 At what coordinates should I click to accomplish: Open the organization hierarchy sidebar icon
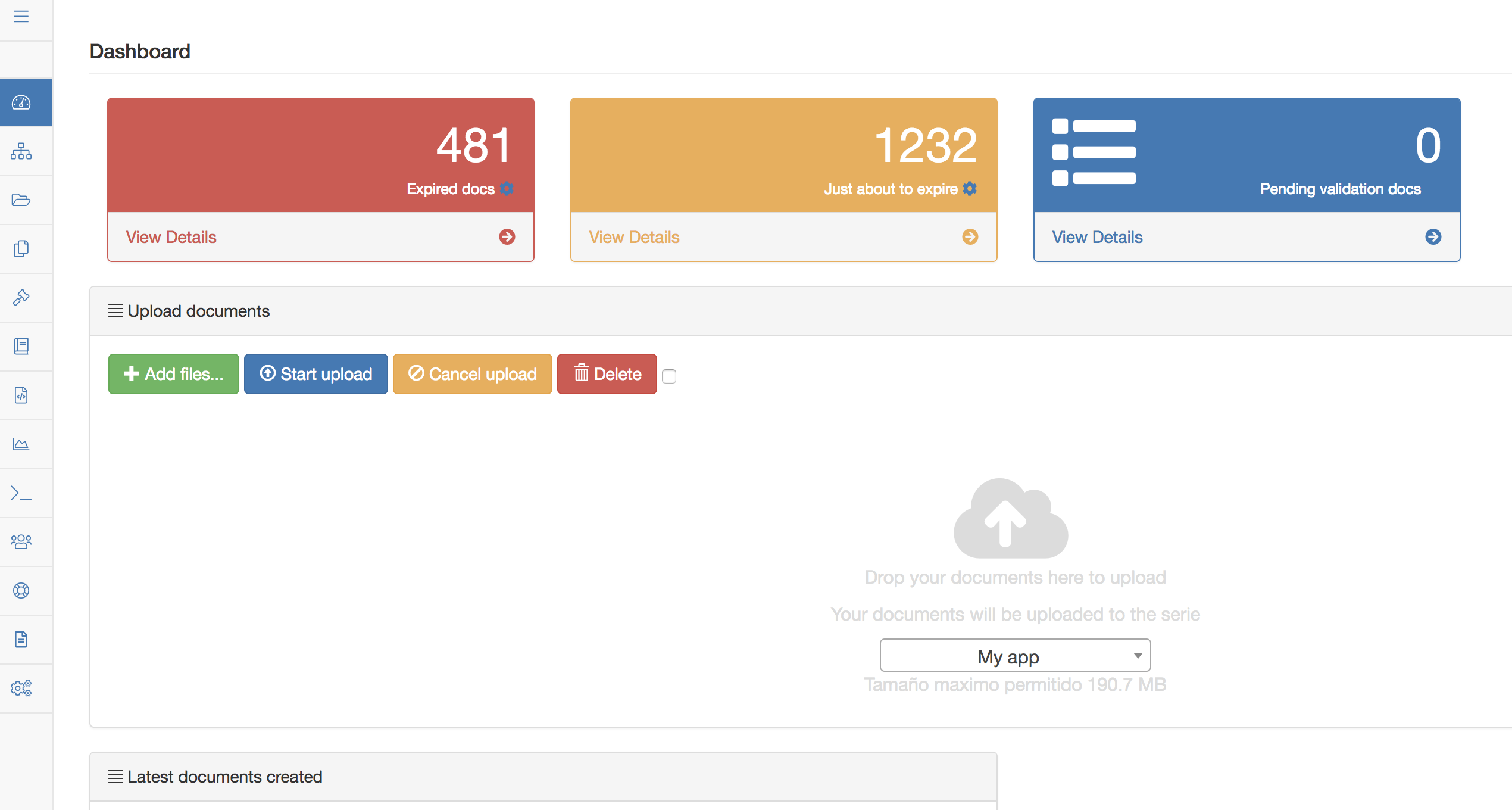click(x=21, y=151)
